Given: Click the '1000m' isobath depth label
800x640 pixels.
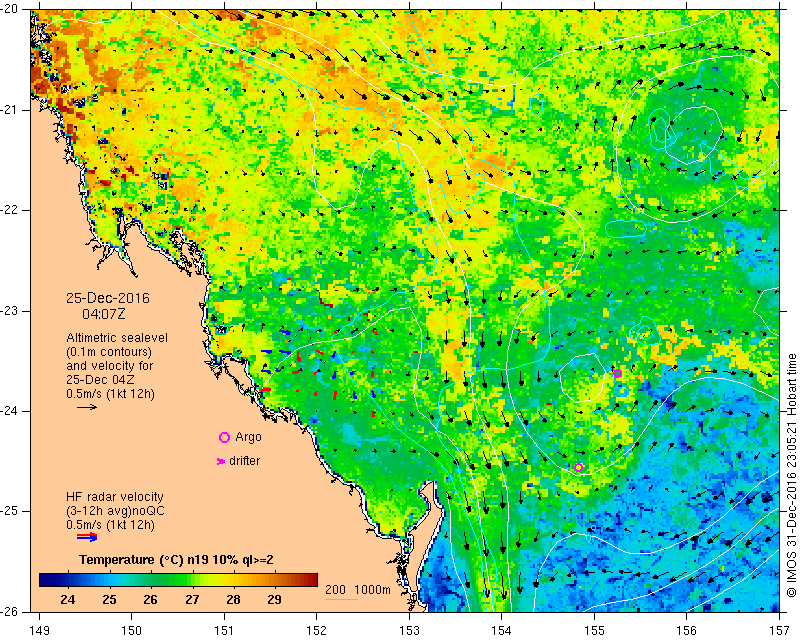Looking at the screenshot, I should point(372,590).
